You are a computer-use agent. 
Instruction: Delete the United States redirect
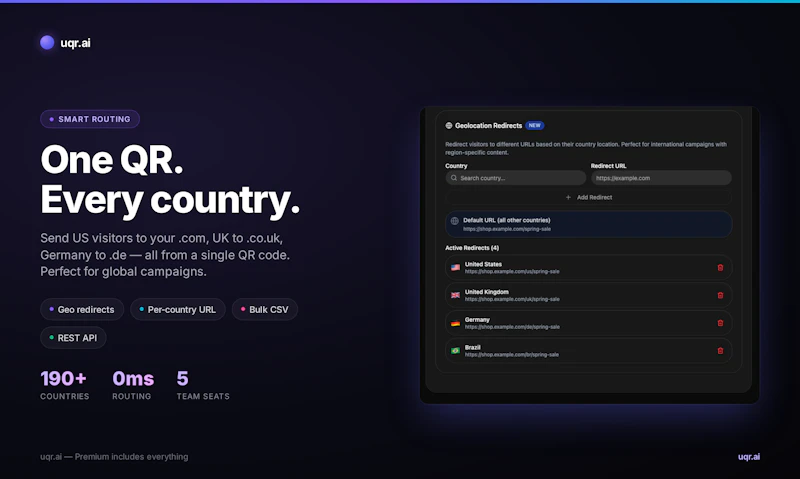click(x=720, y=267)
